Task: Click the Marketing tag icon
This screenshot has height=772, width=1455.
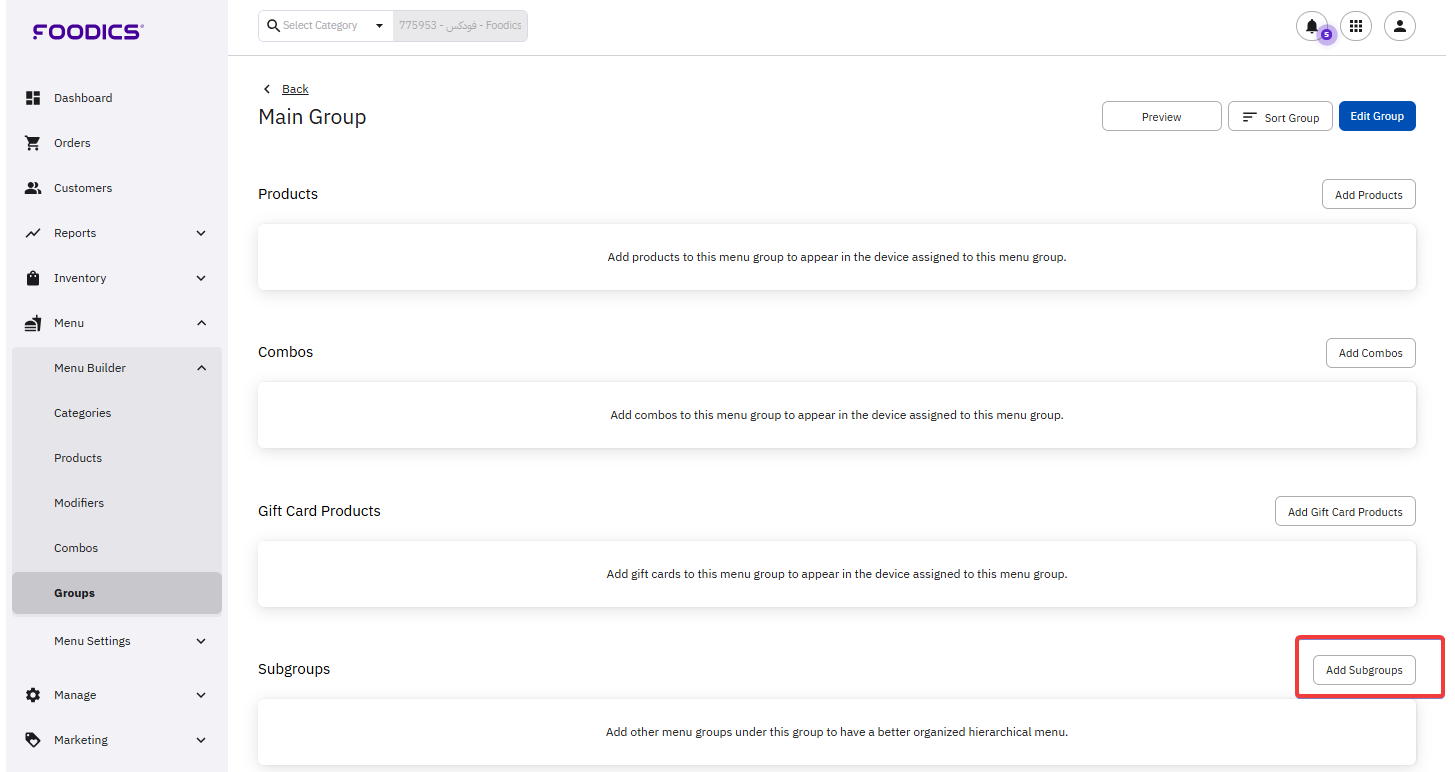Action: (x=33, y=740)
